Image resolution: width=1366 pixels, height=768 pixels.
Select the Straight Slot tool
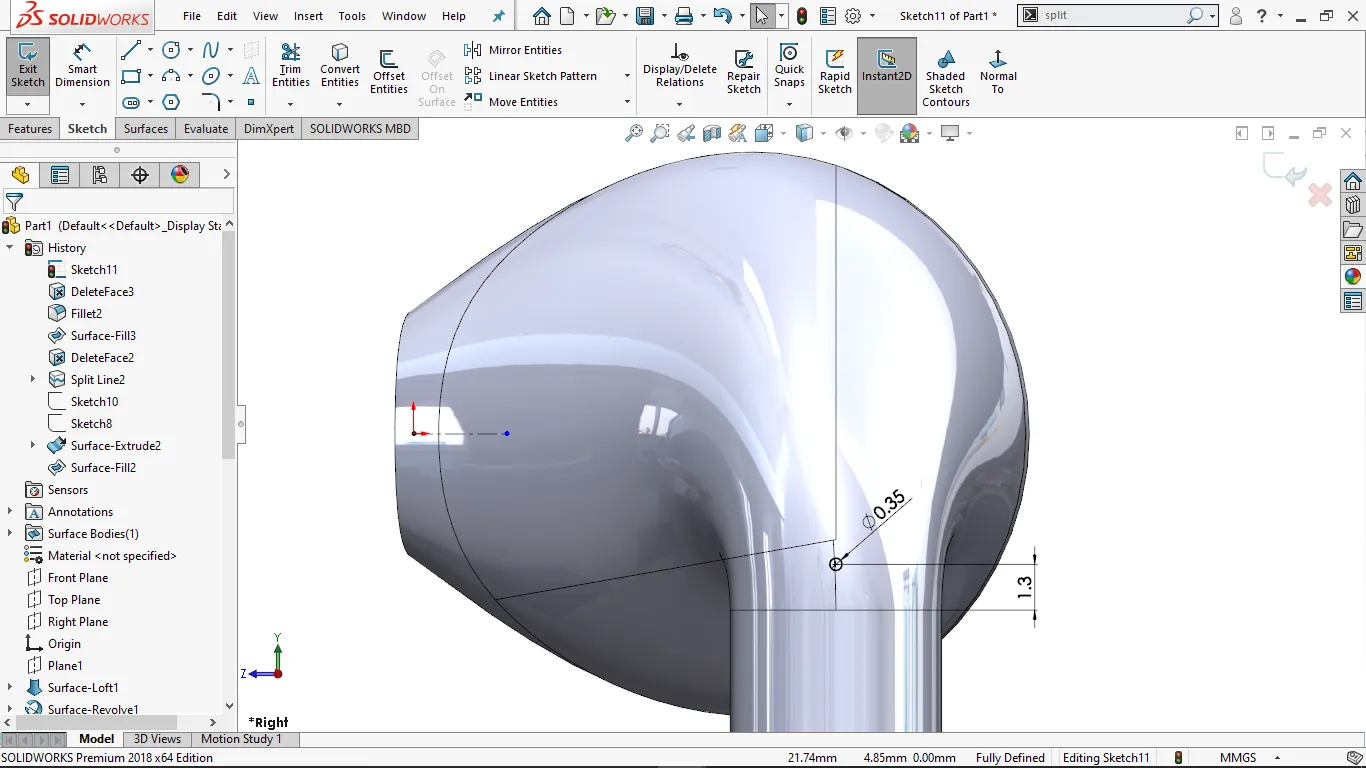tap(130, 102)
